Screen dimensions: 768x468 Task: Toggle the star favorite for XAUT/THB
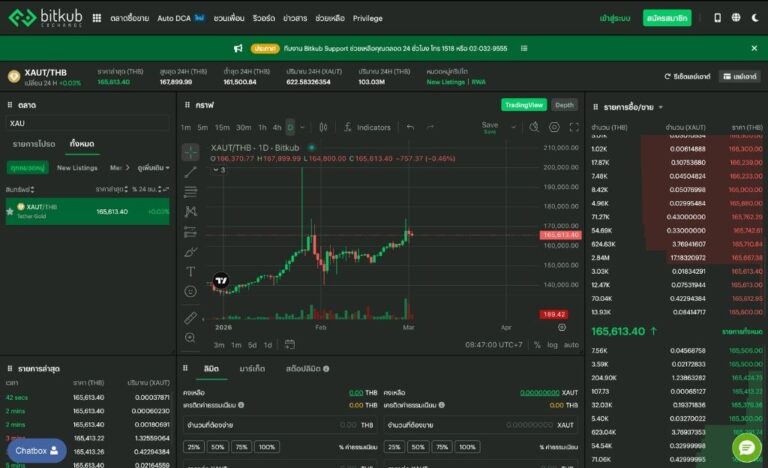point(10,212)
